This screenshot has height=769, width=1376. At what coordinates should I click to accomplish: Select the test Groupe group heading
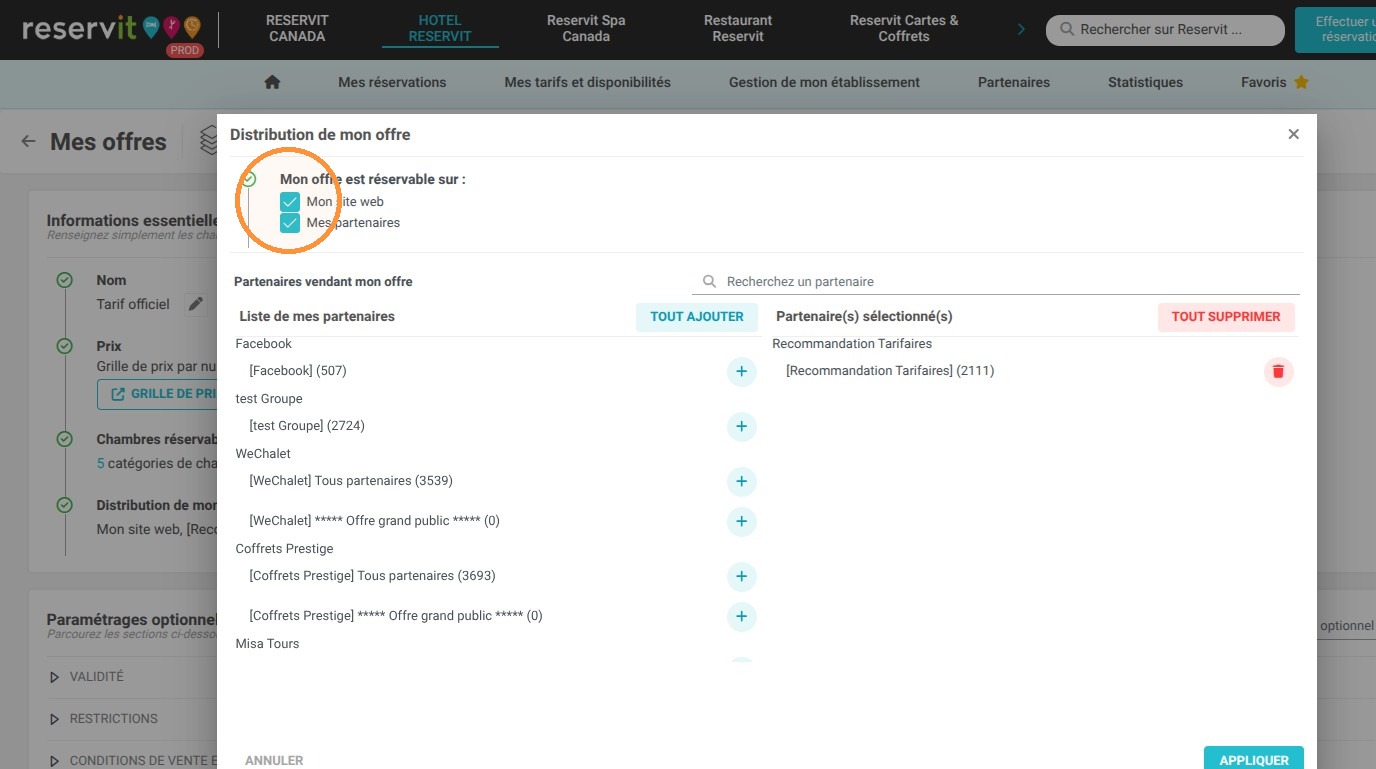point(269,399)
